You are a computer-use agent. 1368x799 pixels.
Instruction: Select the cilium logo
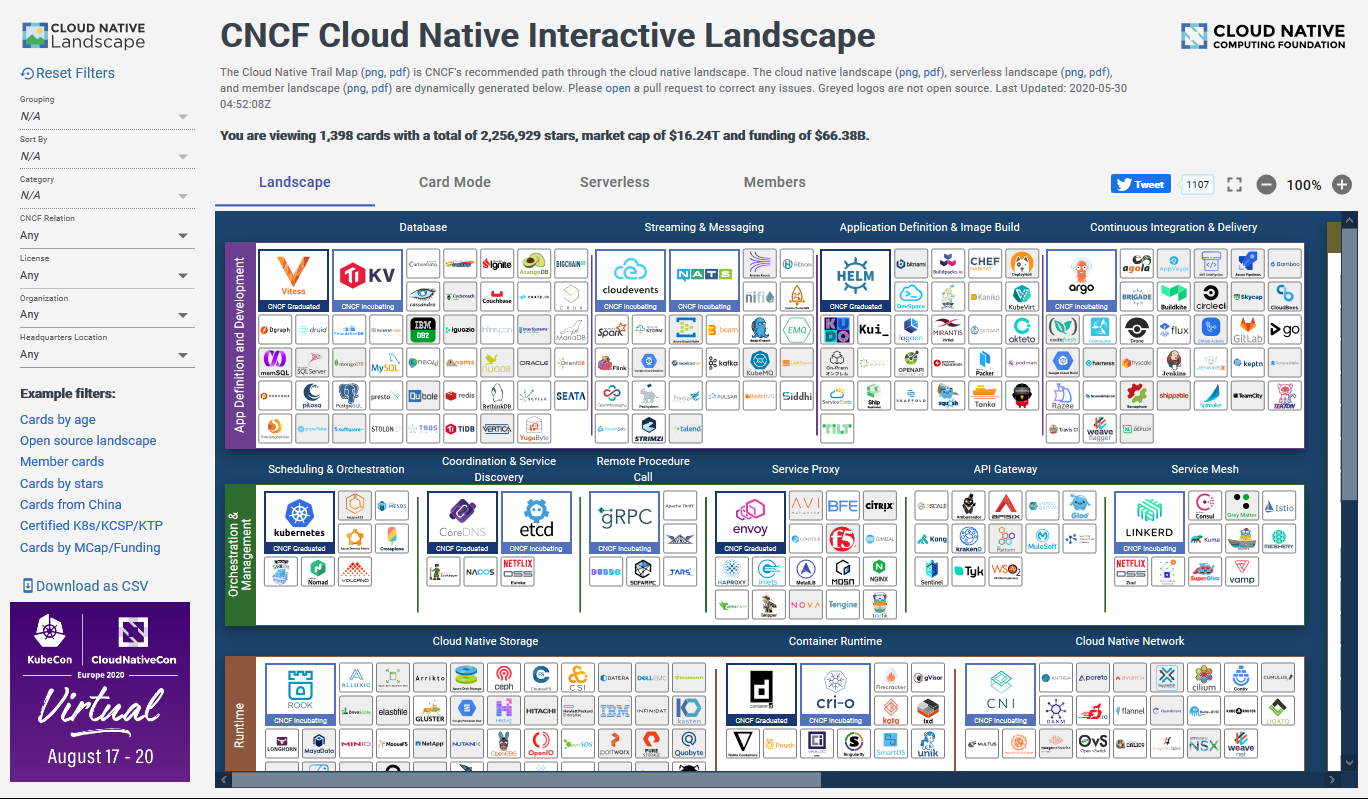click(x=1204, y=678)
